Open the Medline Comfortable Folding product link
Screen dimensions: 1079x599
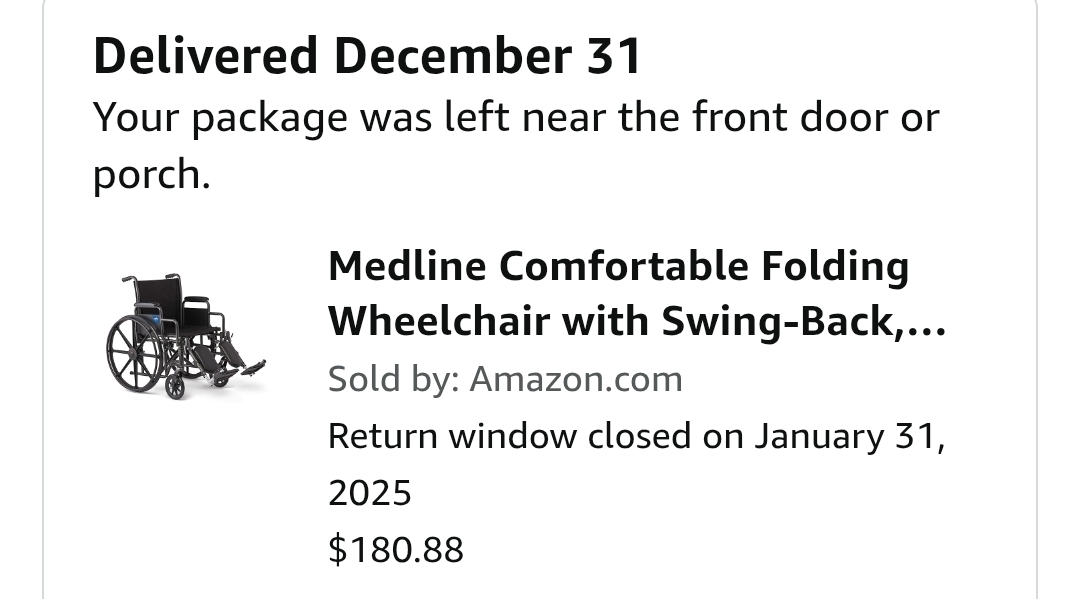point(637,294)
